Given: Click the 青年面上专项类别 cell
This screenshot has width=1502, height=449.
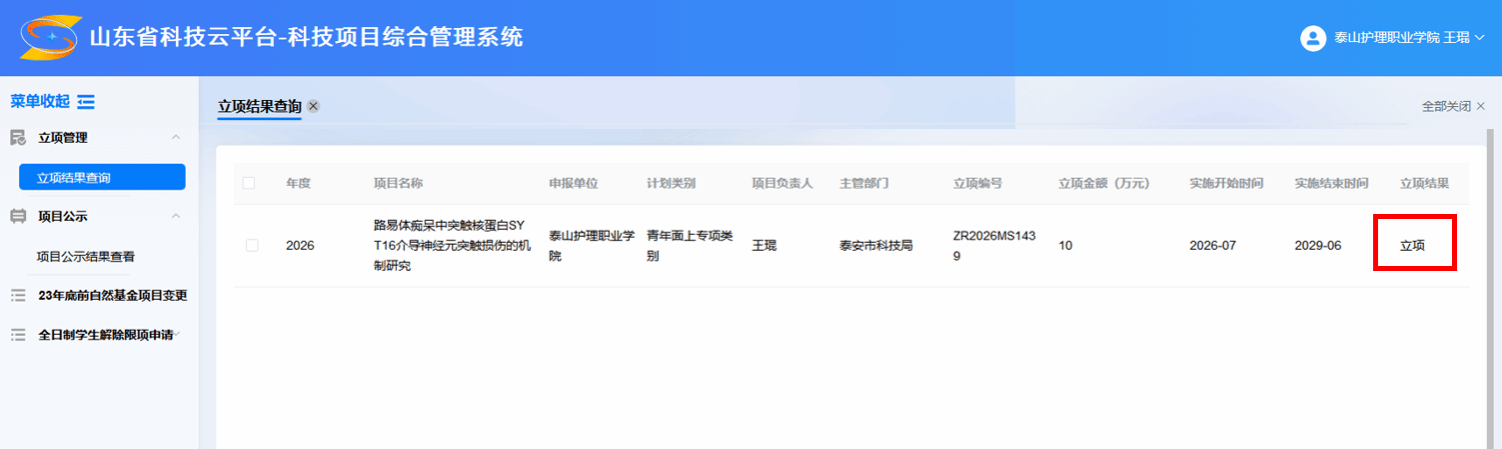Looking at the screenshot, I should click(690, 245).
